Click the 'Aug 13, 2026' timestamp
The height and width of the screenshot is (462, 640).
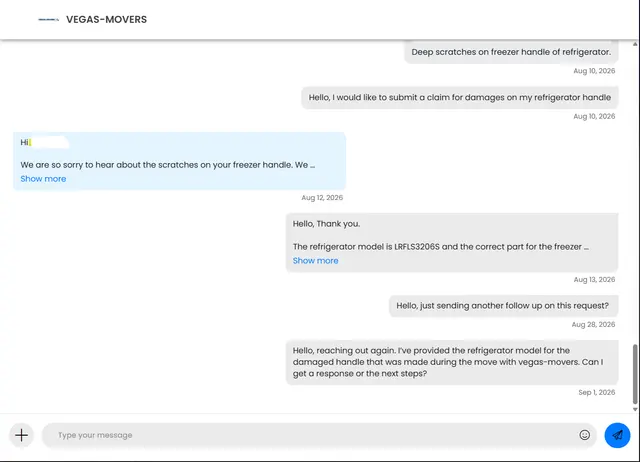594,280
